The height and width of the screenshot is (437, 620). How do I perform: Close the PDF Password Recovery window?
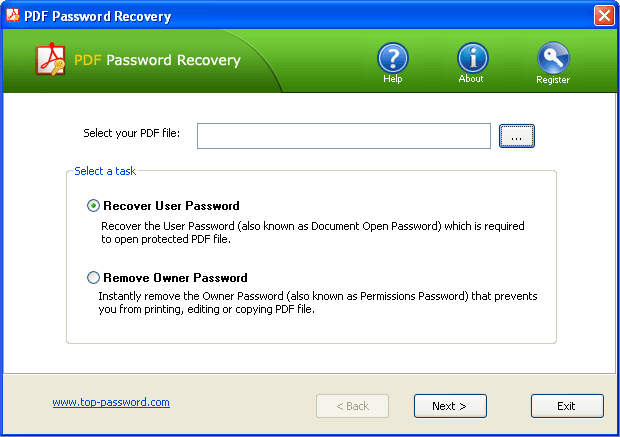click(x=603, y=16)
